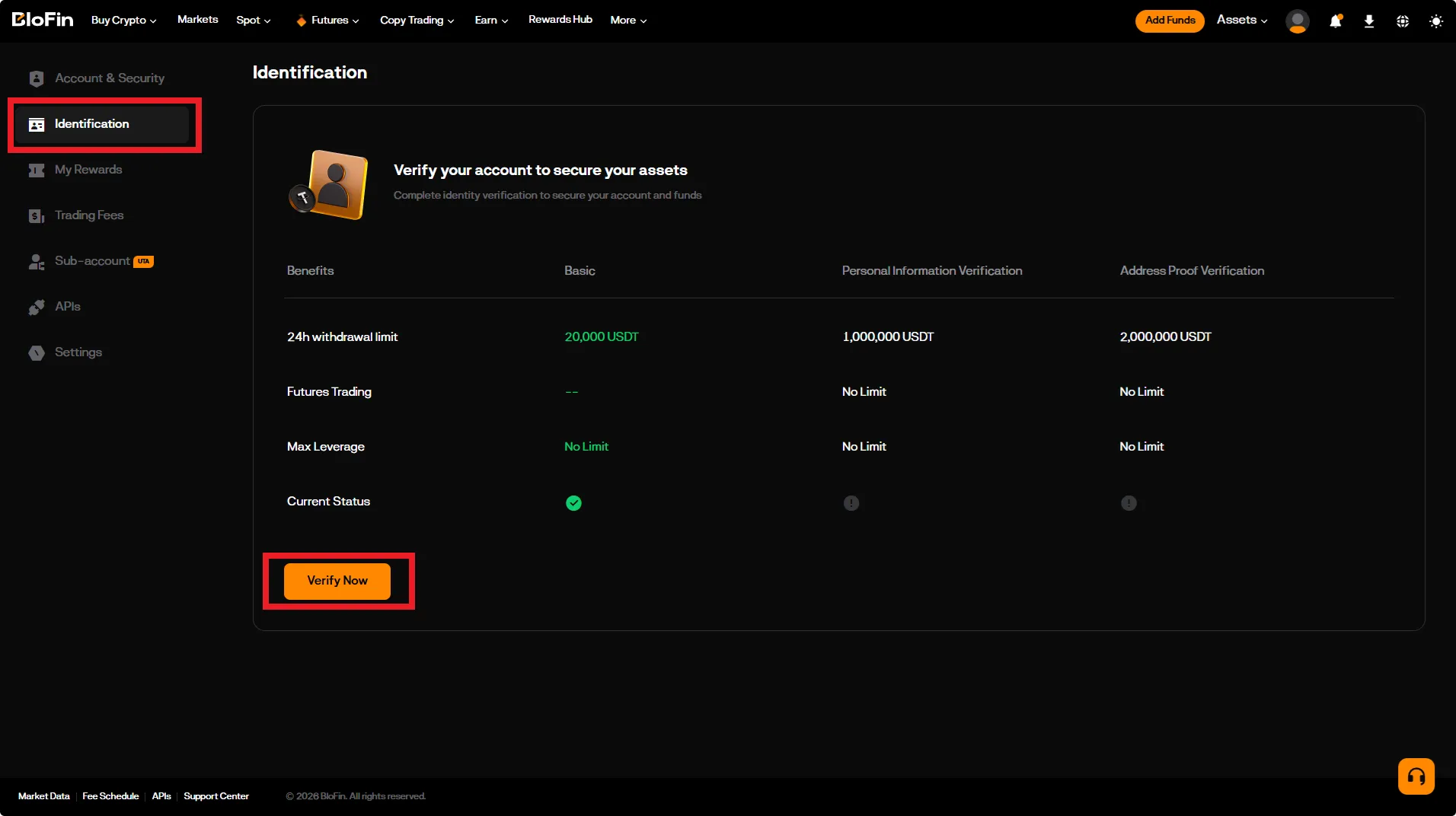This screenshot has height=816, width=1456.
Task: Click the Verify your account heading
Action: [x=541, y=170]
